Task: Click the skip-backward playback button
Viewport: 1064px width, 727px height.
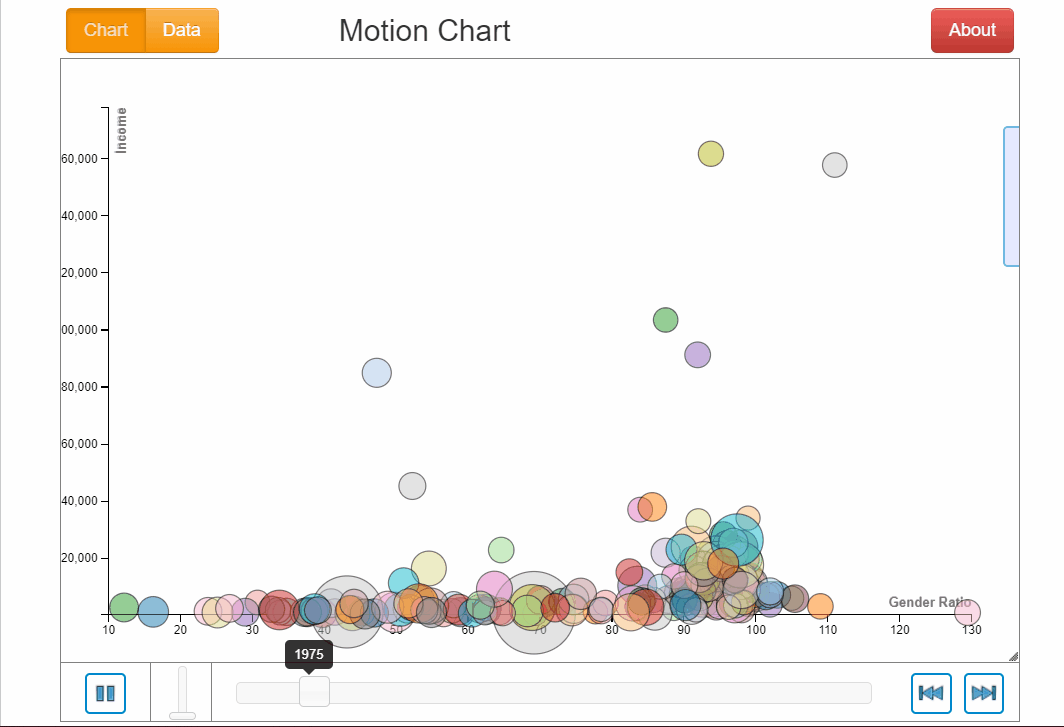Action: [931, 693]
